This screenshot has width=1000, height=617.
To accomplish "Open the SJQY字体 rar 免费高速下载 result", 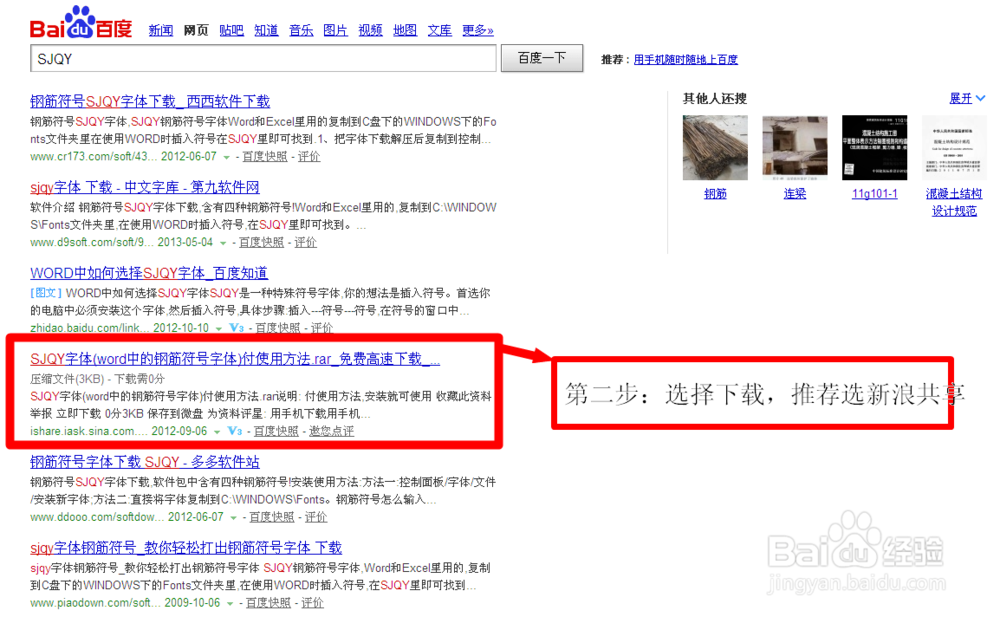I will pos(235,359).
